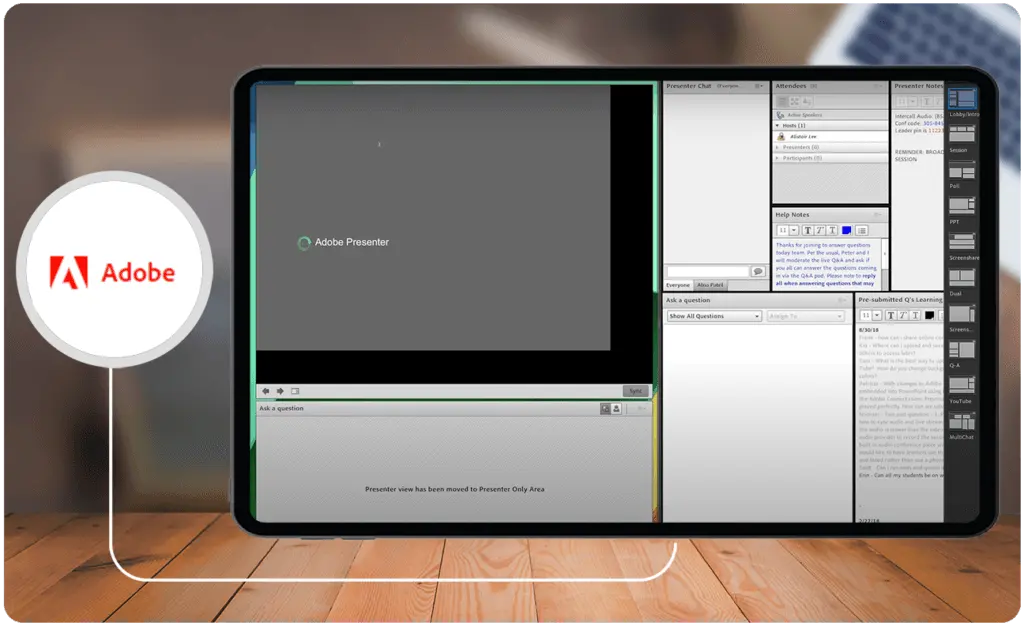Image resolution: width=1024 pixels, height=626 pixels.
Task: Toggle underline in Pre-submitted Q's notes
Action: click(916, 315)
